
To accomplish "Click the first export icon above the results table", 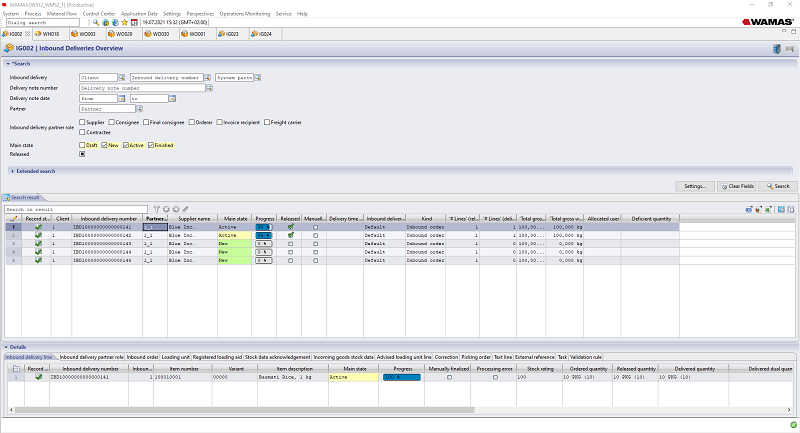I will [x=749, y=209].
